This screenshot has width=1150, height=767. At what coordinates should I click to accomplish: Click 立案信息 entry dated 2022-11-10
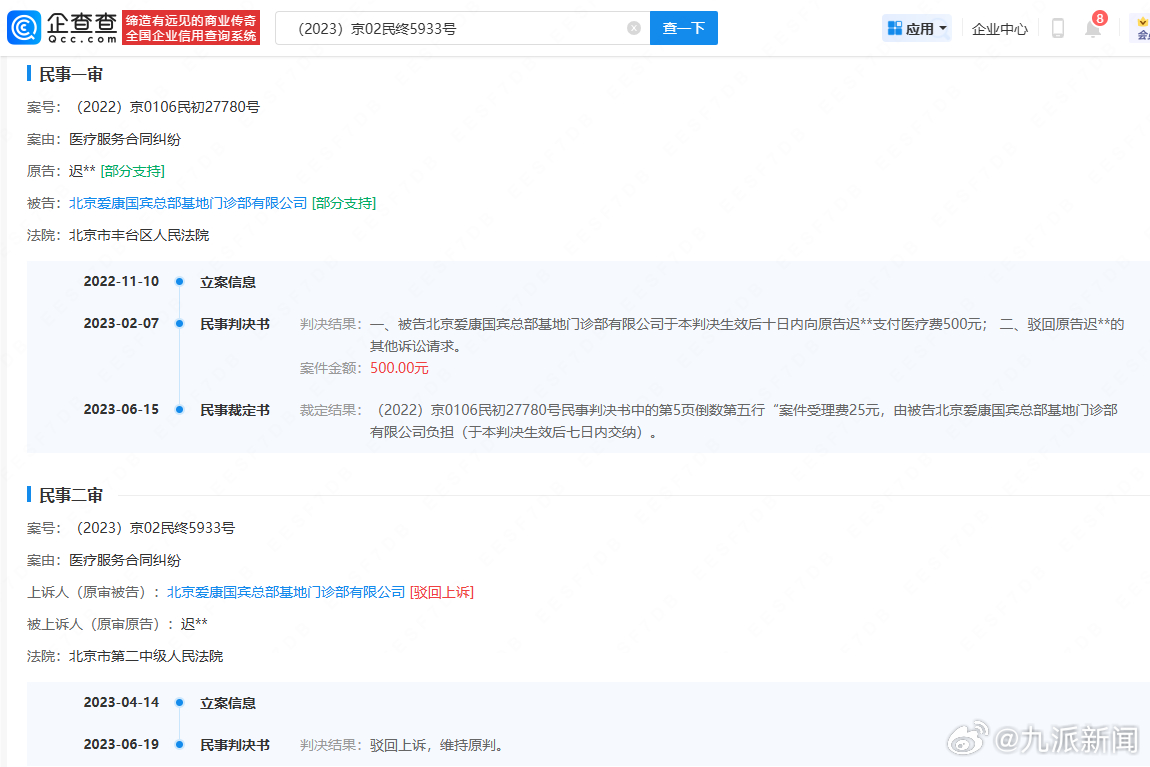coord(228,282)
